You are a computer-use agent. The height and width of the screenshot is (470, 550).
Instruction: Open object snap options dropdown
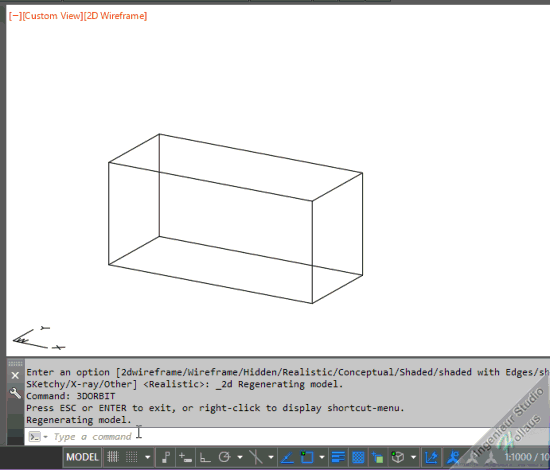coord(322,457)
